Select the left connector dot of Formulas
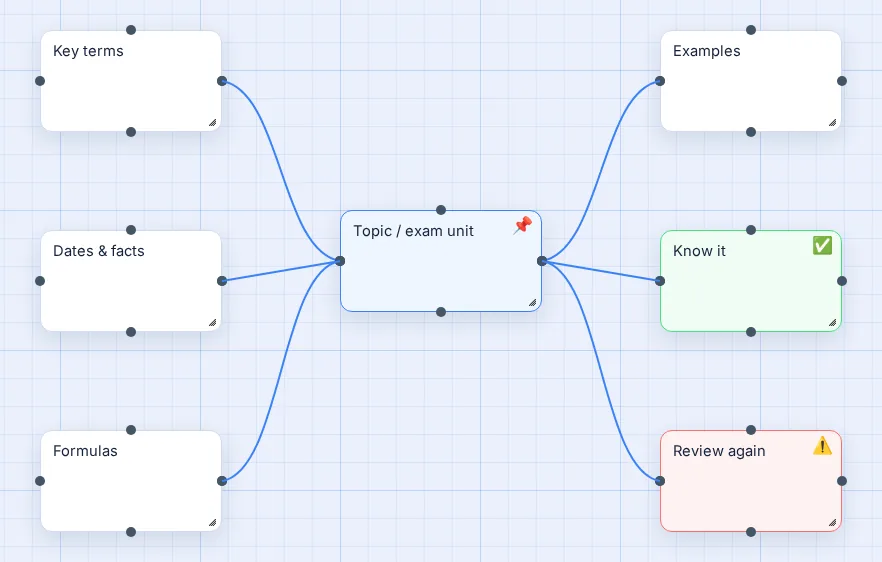 (40, 481)
